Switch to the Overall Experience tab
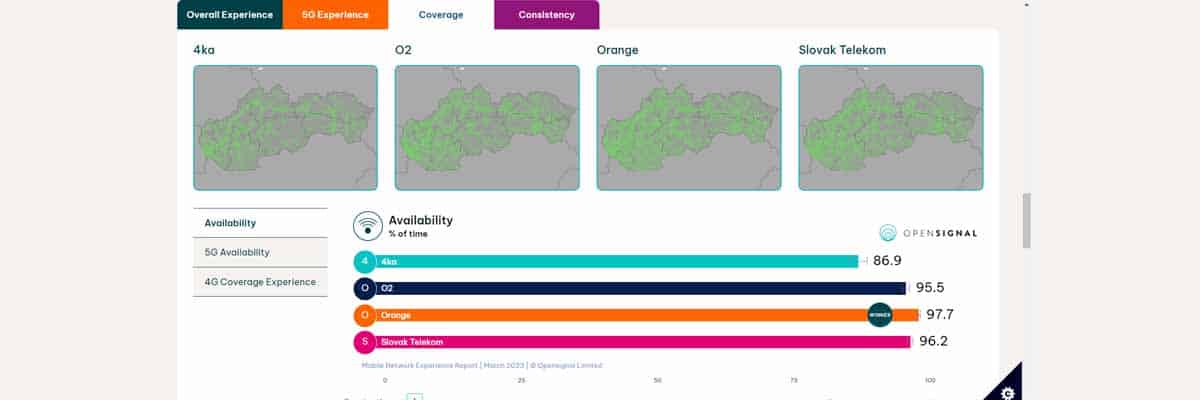The width and height of the screenshot is (1200, 400). coord(230,15)
